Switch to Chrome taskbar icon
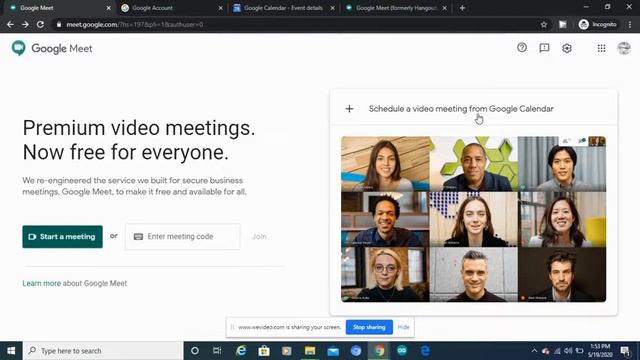Viewport: 640px width, 360px height. click(x=379, y=351)
